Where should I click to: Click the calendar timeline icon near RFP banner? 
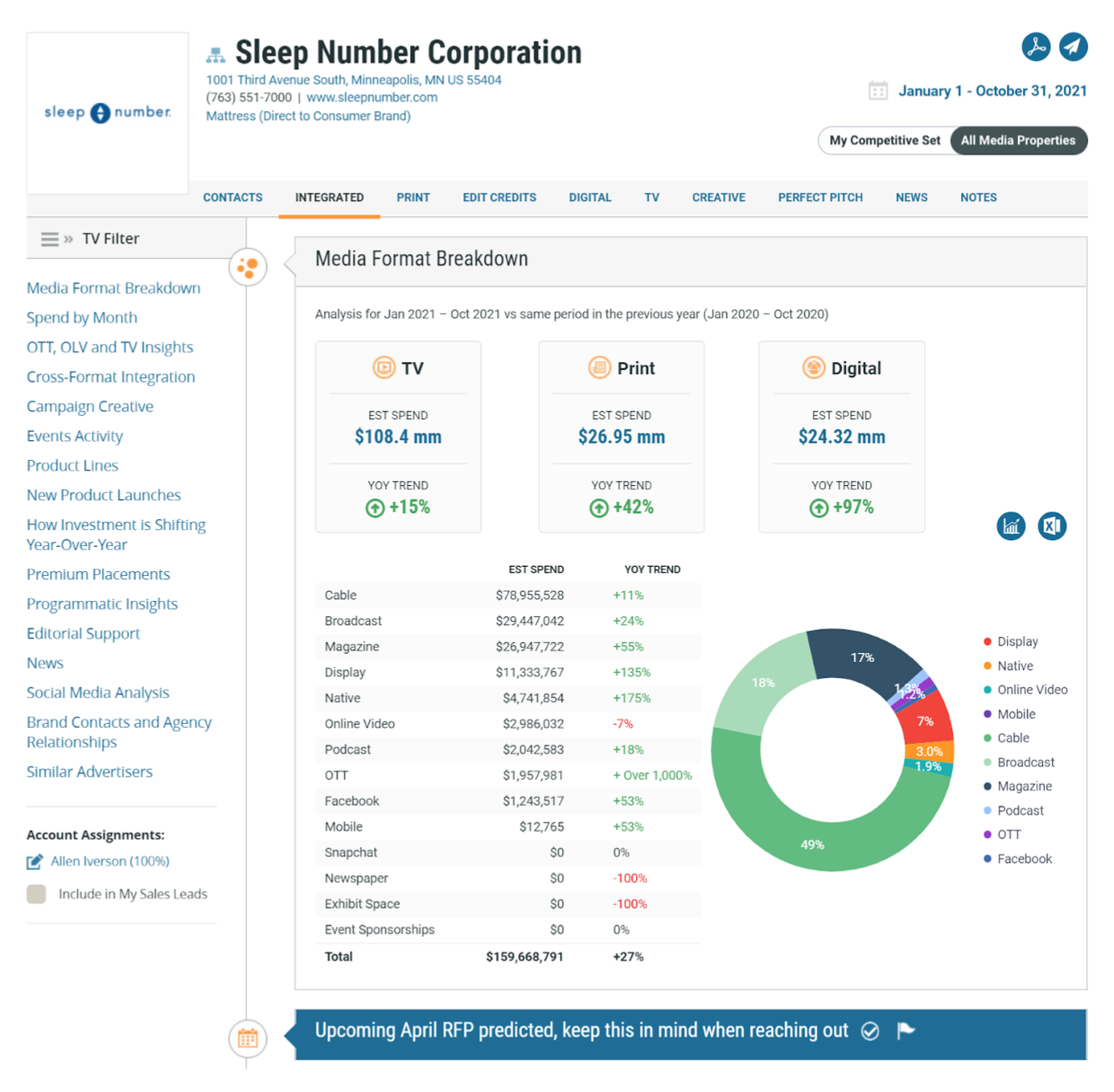[248, 1039]
